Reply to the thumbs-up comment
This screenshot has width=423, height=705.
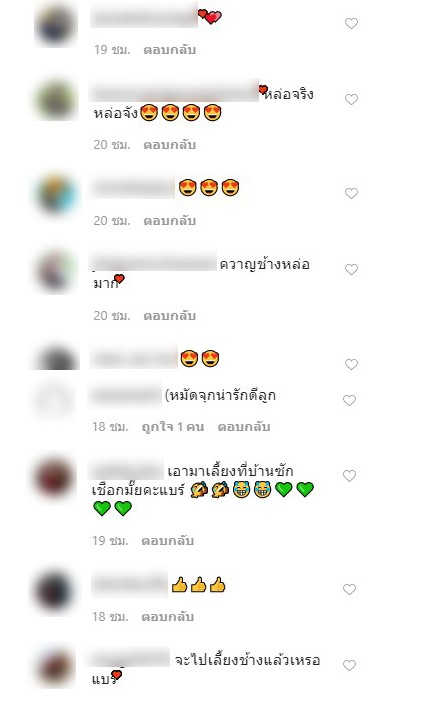coord(168,616)
